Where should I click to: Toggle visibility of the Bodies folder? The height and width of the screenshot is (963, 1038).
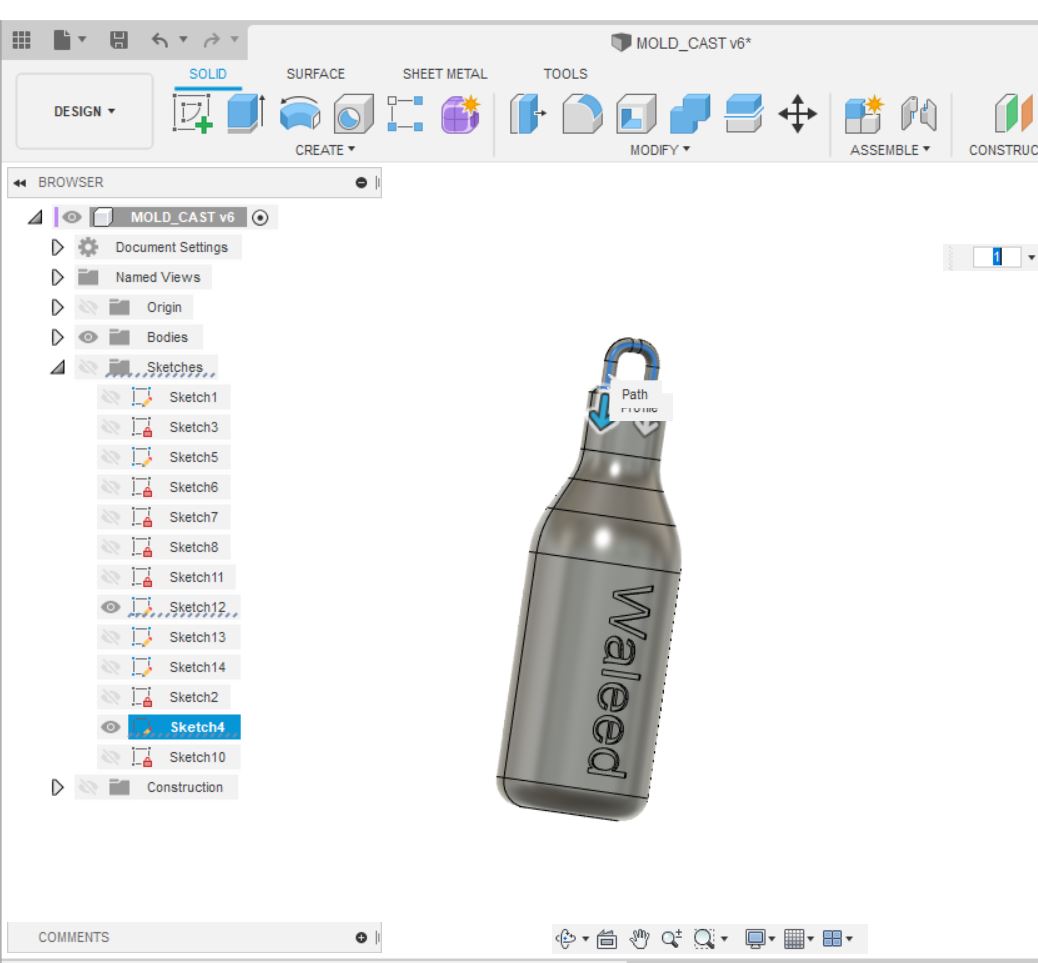[89, 337]
